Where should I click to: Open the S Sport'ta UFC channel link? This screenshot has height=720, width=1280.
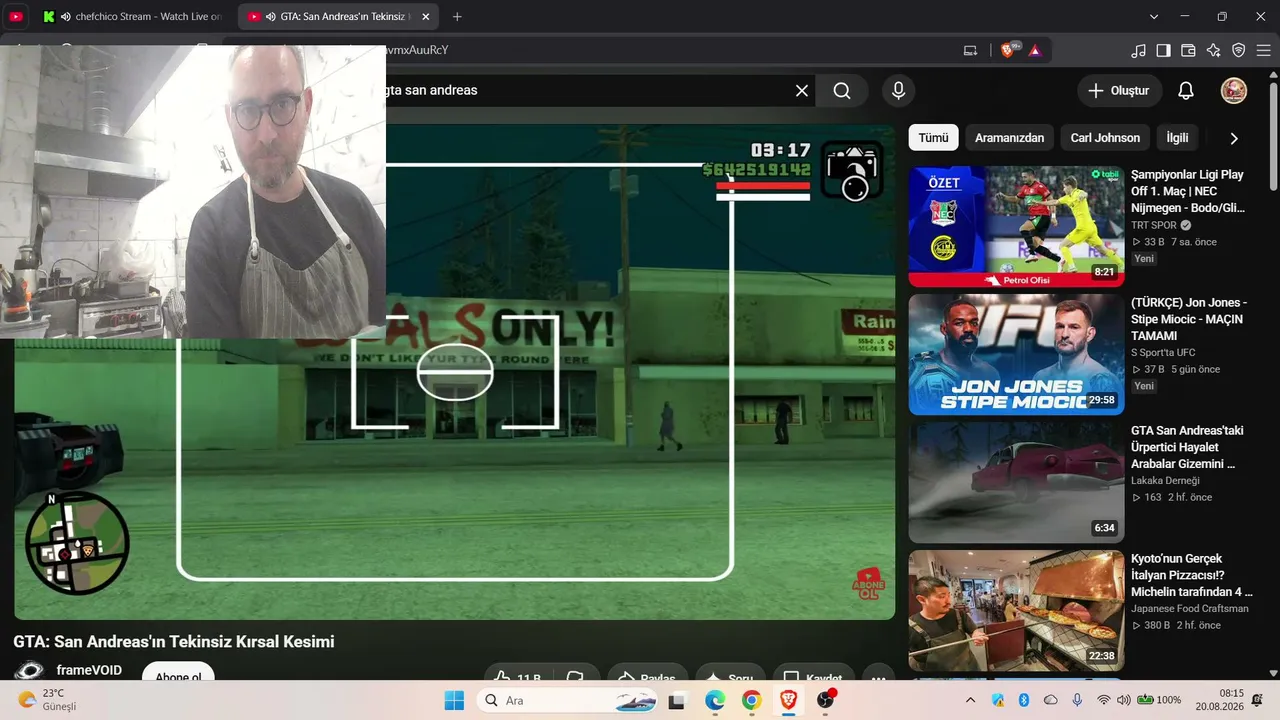1163,353
